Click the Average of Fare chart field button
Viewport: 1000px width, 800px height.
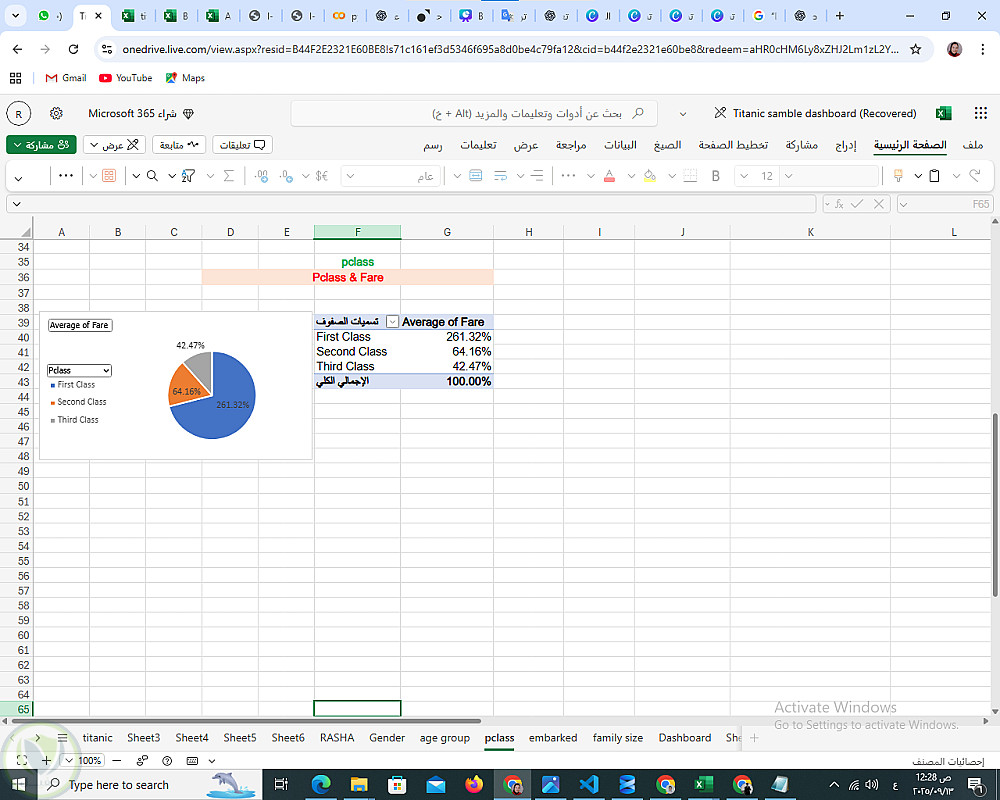click(x=80, y=325)
